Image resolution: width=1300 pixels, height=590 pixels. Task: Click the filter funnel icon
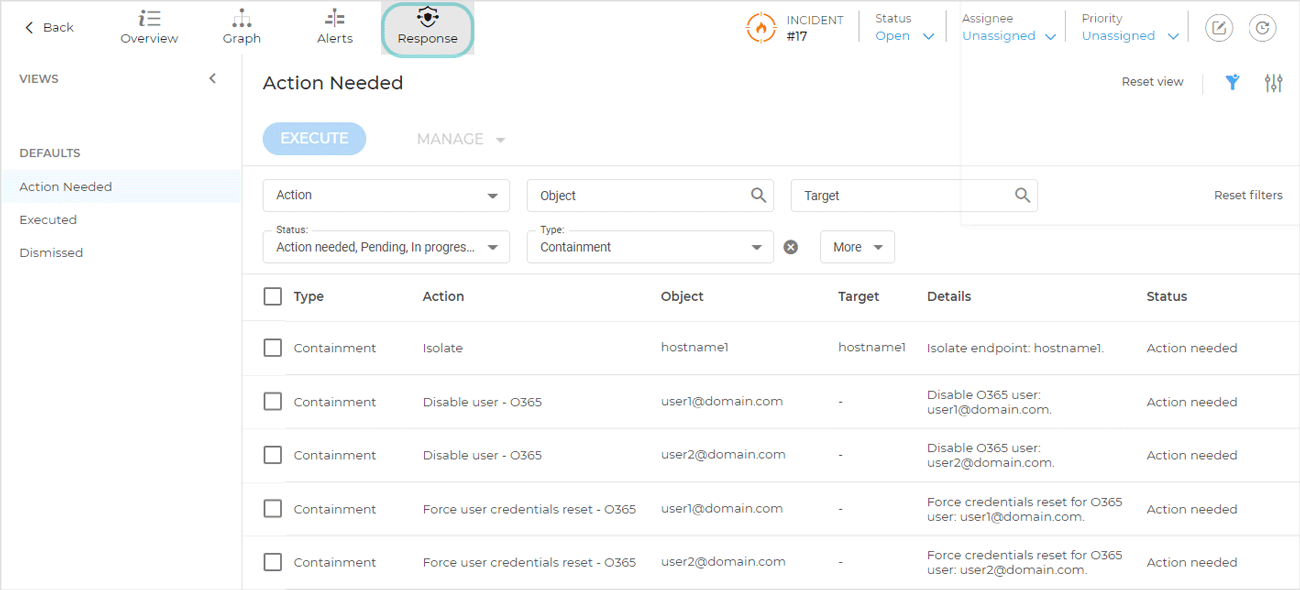click(1232, 82)
